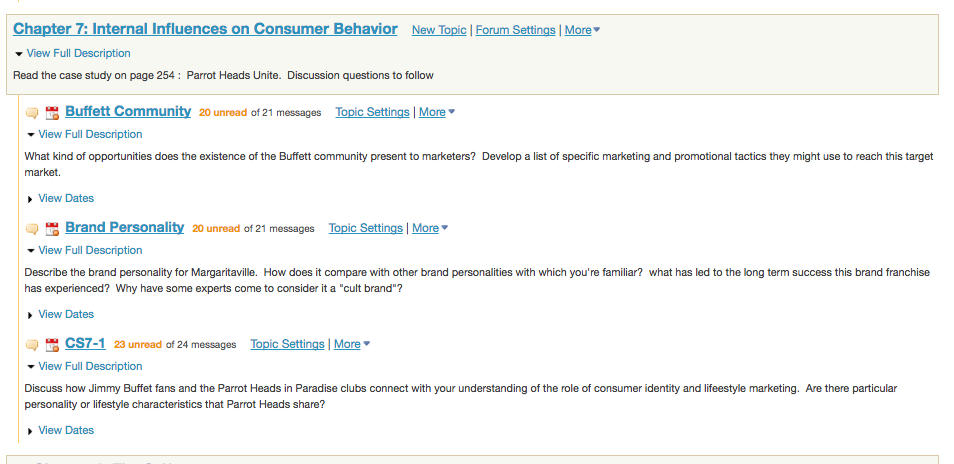Viewport: 954px width, 464px height.
Task: Click speech bubble icon beside Buffett Community
Action: (x=32, y=113)
